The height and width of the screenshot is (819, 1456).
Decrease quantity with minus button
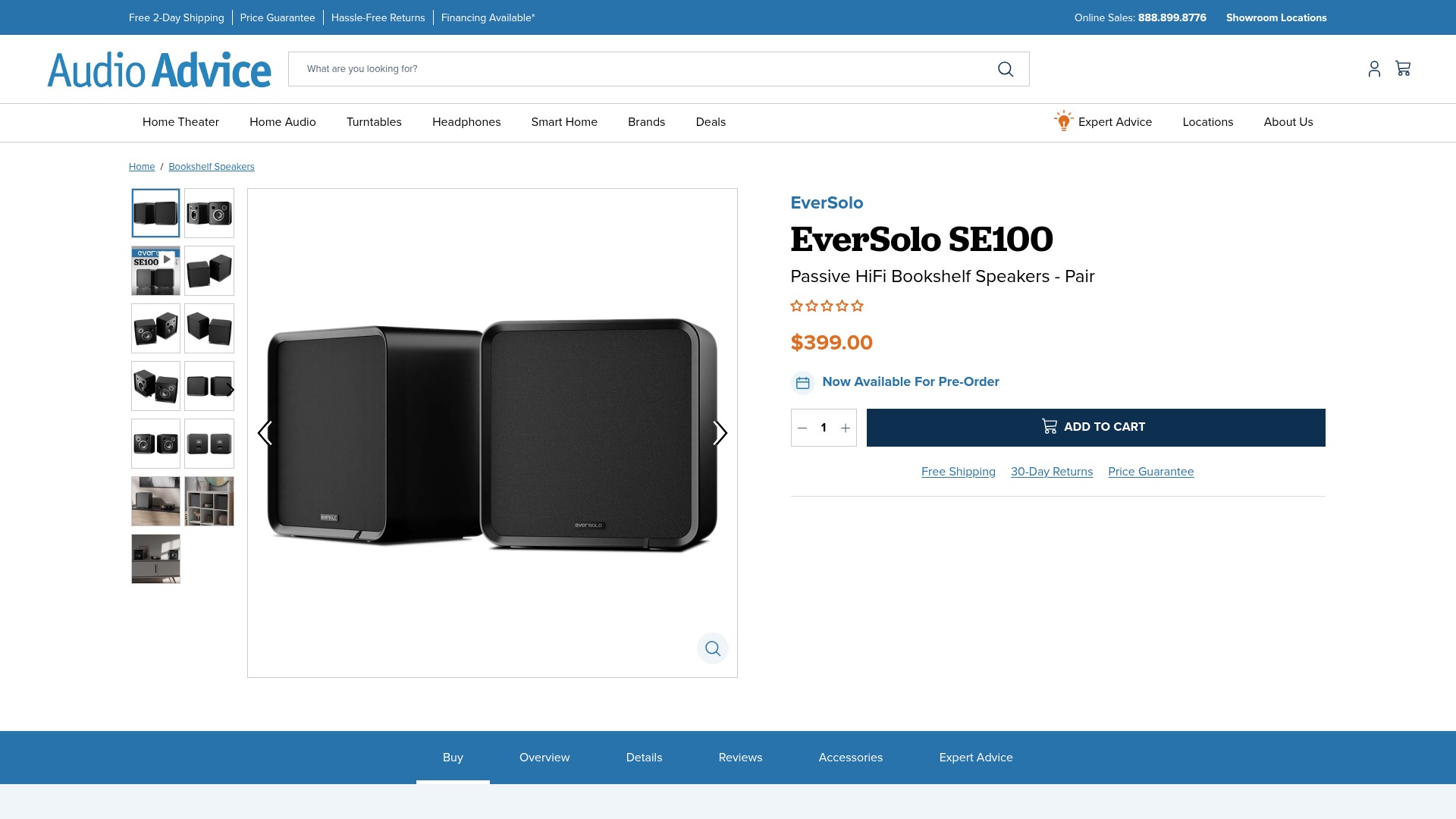[802, 428]
